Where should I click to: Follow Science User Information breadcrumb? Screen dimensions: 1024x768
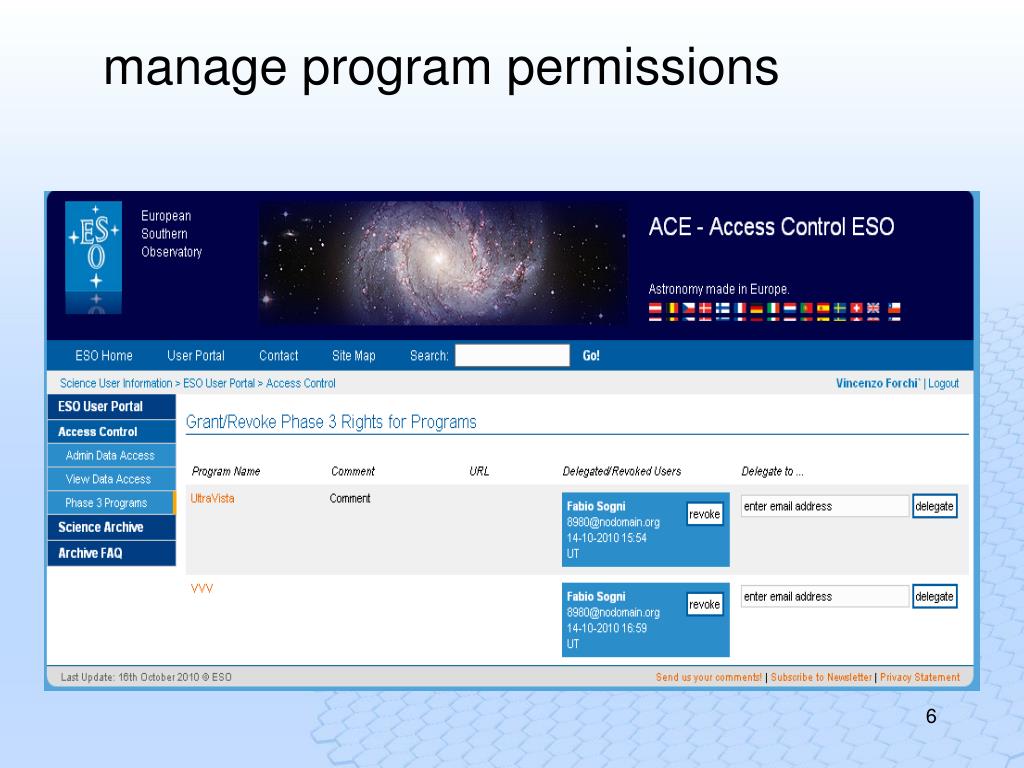pos(116,383)
